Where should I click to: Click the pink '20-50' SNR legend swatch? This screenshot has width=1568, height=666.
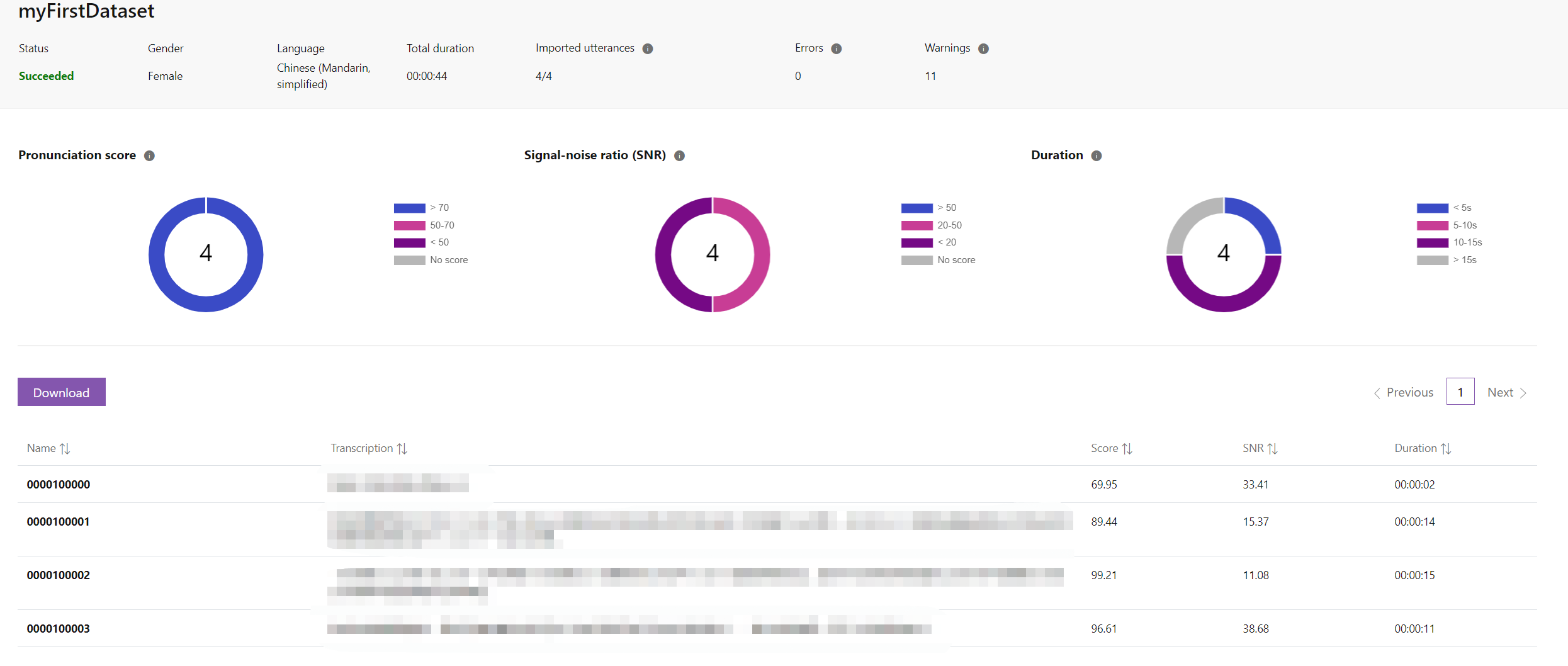click(x=917, y=225)
